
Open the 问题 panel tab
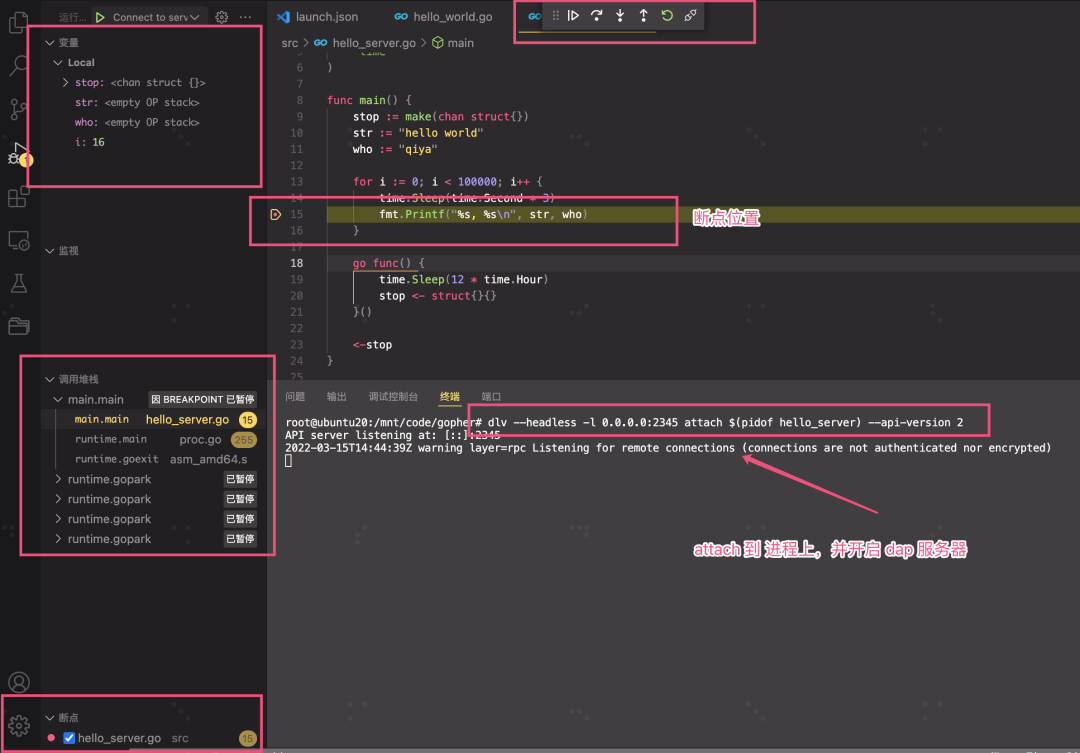pos(295,397)
